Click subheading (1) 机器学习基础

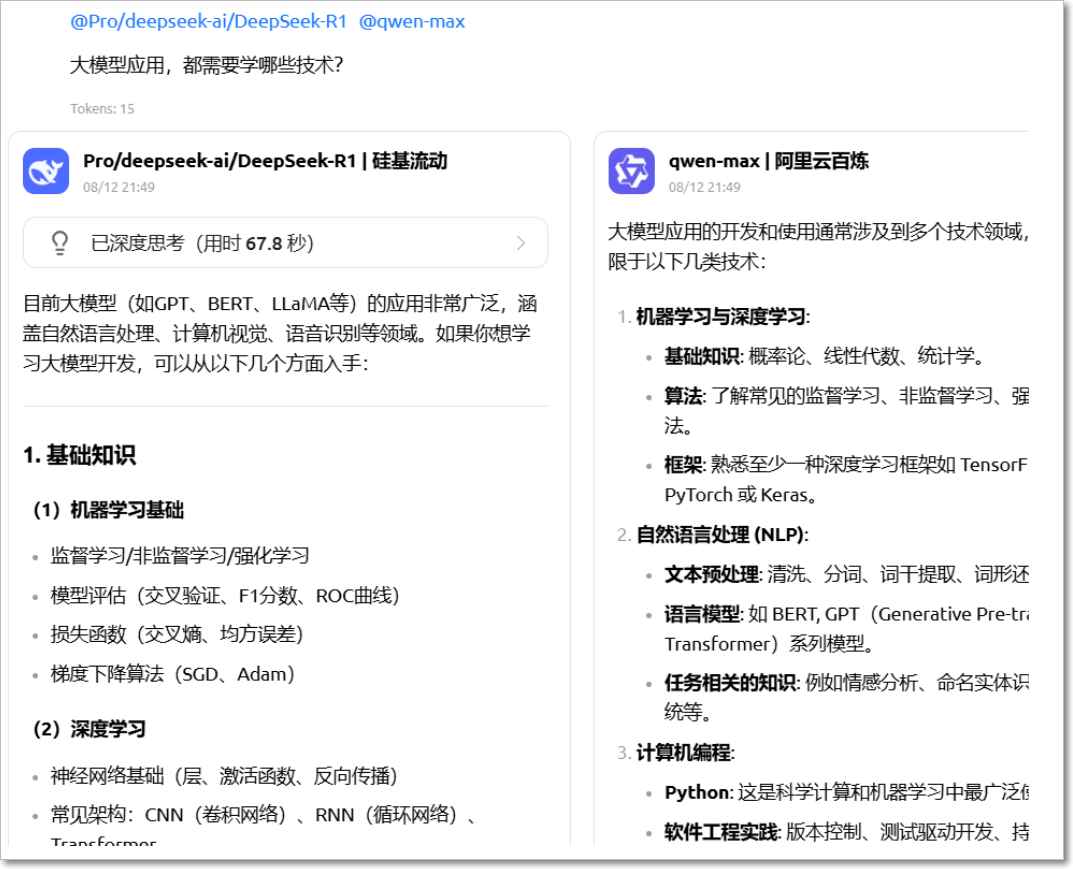click(x=109, y=510)
